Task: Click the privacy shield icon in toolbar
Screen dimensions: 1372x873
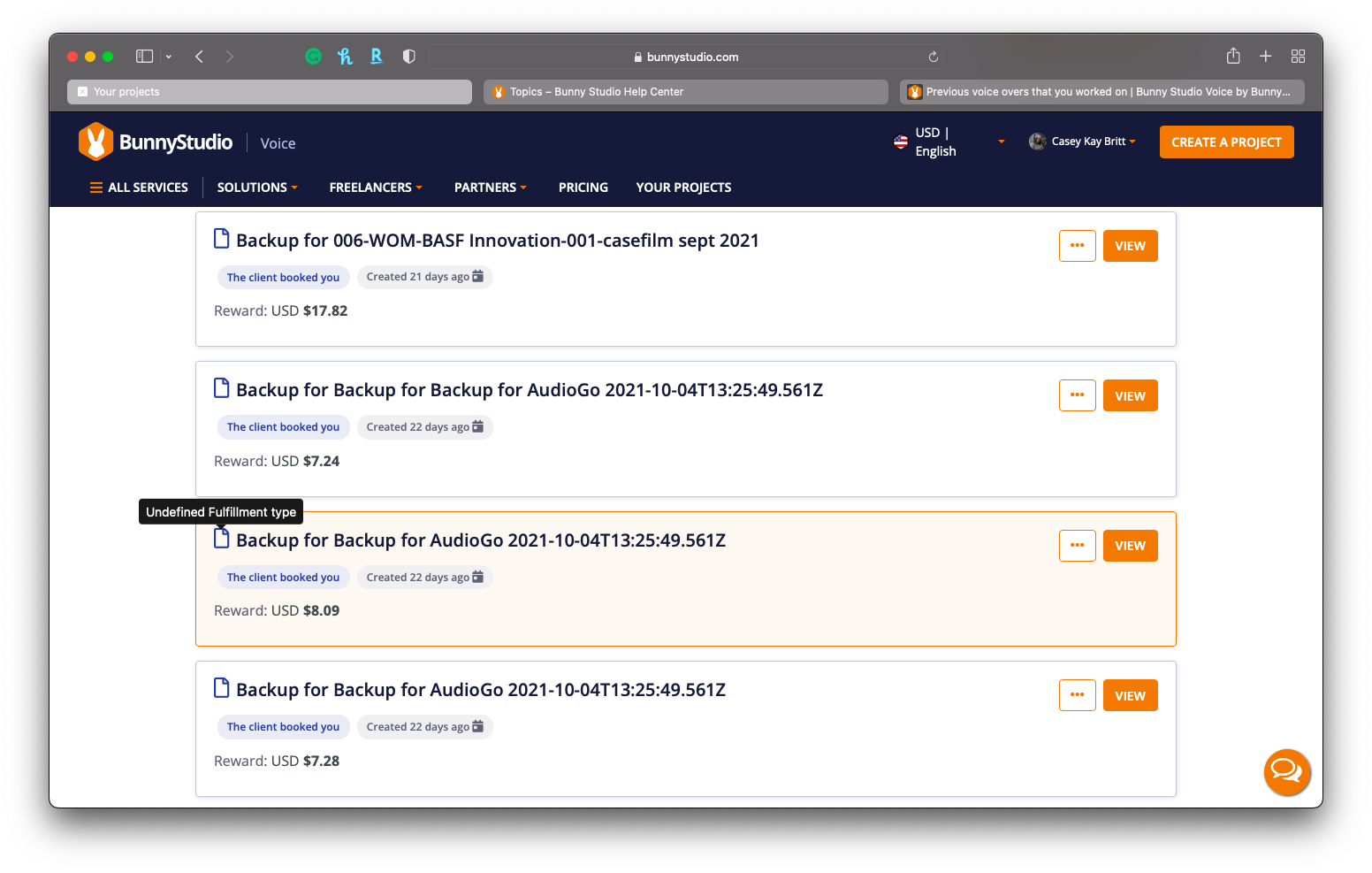Action: tap(408, 57)
